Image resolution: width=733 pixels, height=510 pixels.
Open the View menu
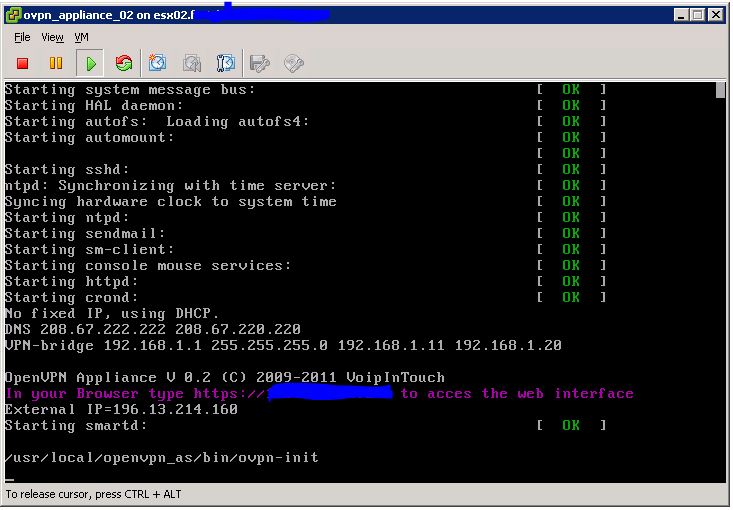pyautogui.click(x=53, y=37)
